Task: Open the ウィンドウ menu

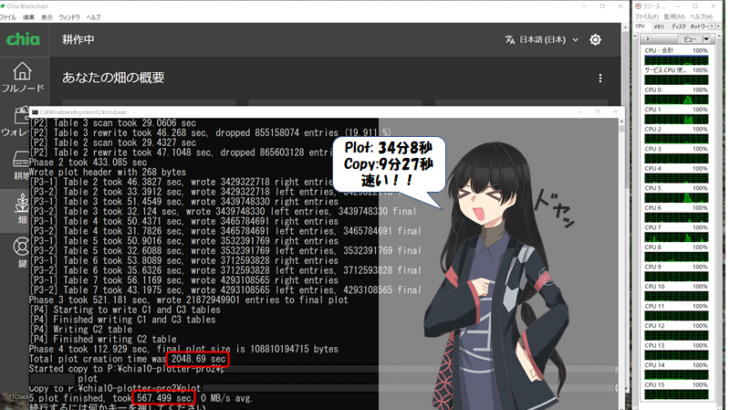Action: click(70, 18)
